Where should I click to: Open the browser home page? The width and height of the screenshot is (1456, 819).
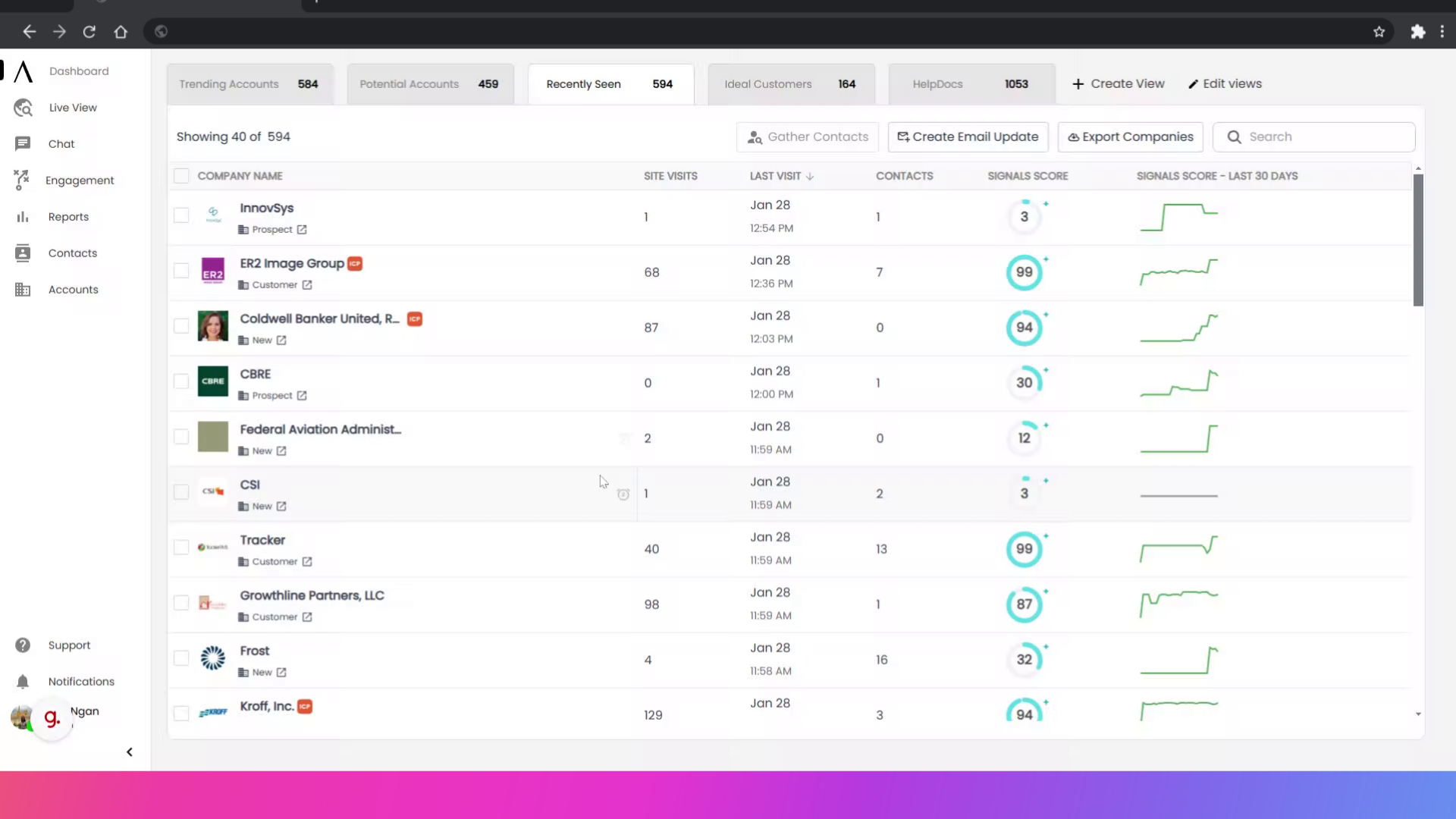(121, 32)
